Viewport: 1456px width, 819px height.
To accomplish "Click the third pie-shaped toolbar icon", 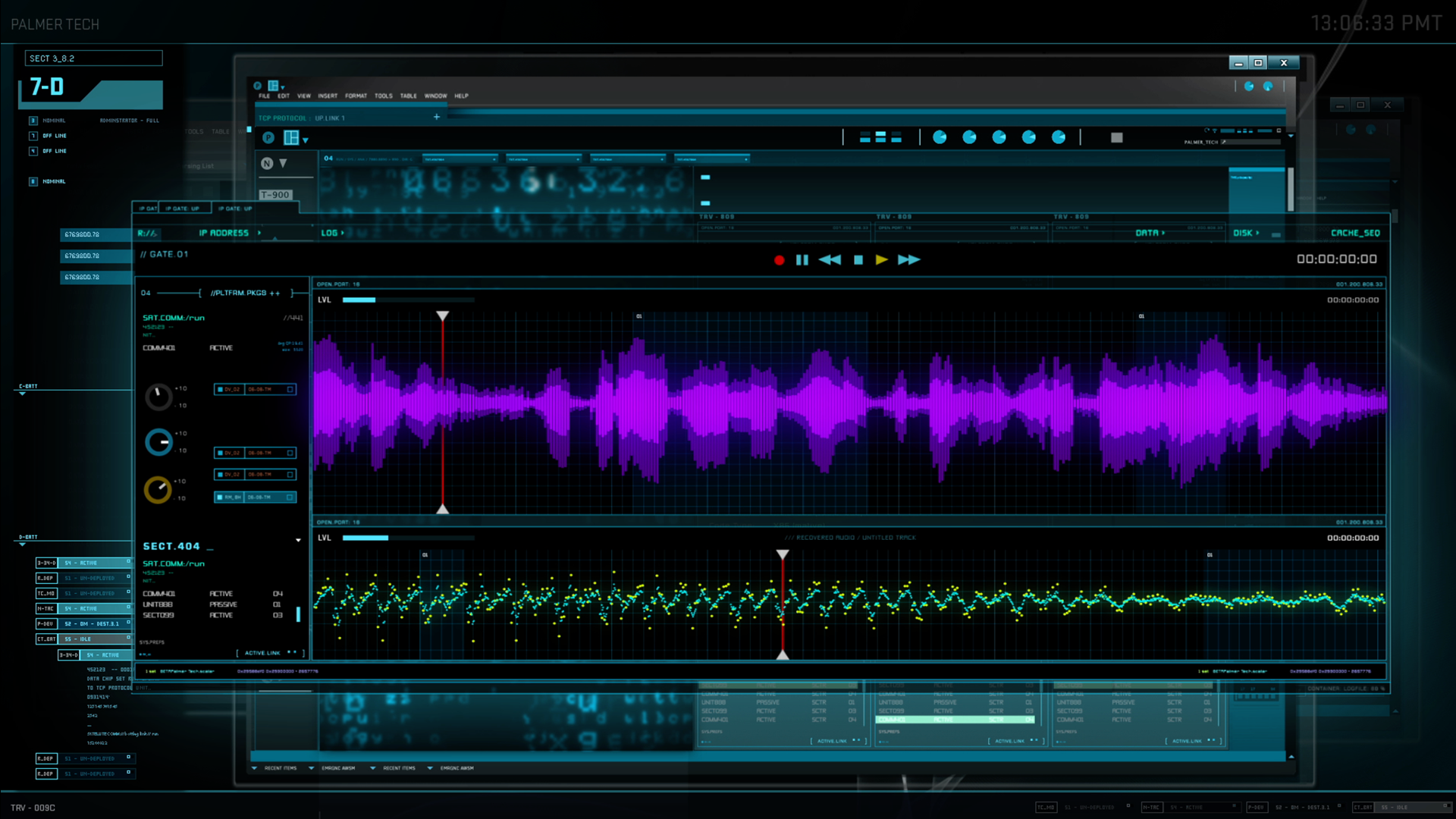I will click(999, 137).
